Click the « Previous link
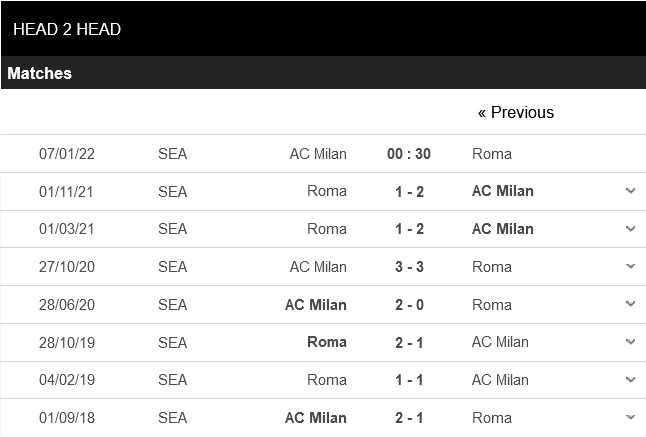Screen dimensions: 646x437 [x=515, y=112]
